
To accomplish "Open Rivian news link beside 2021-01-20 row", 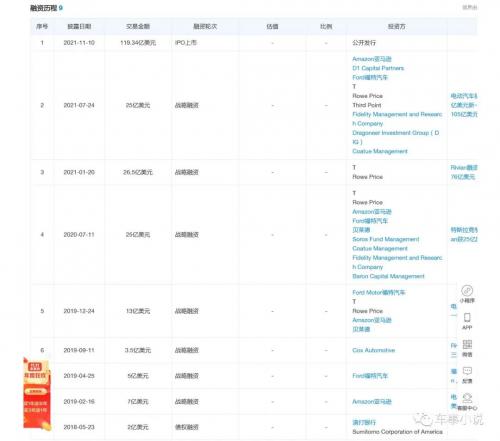I will pyautogui.click(x=464, y=172).
